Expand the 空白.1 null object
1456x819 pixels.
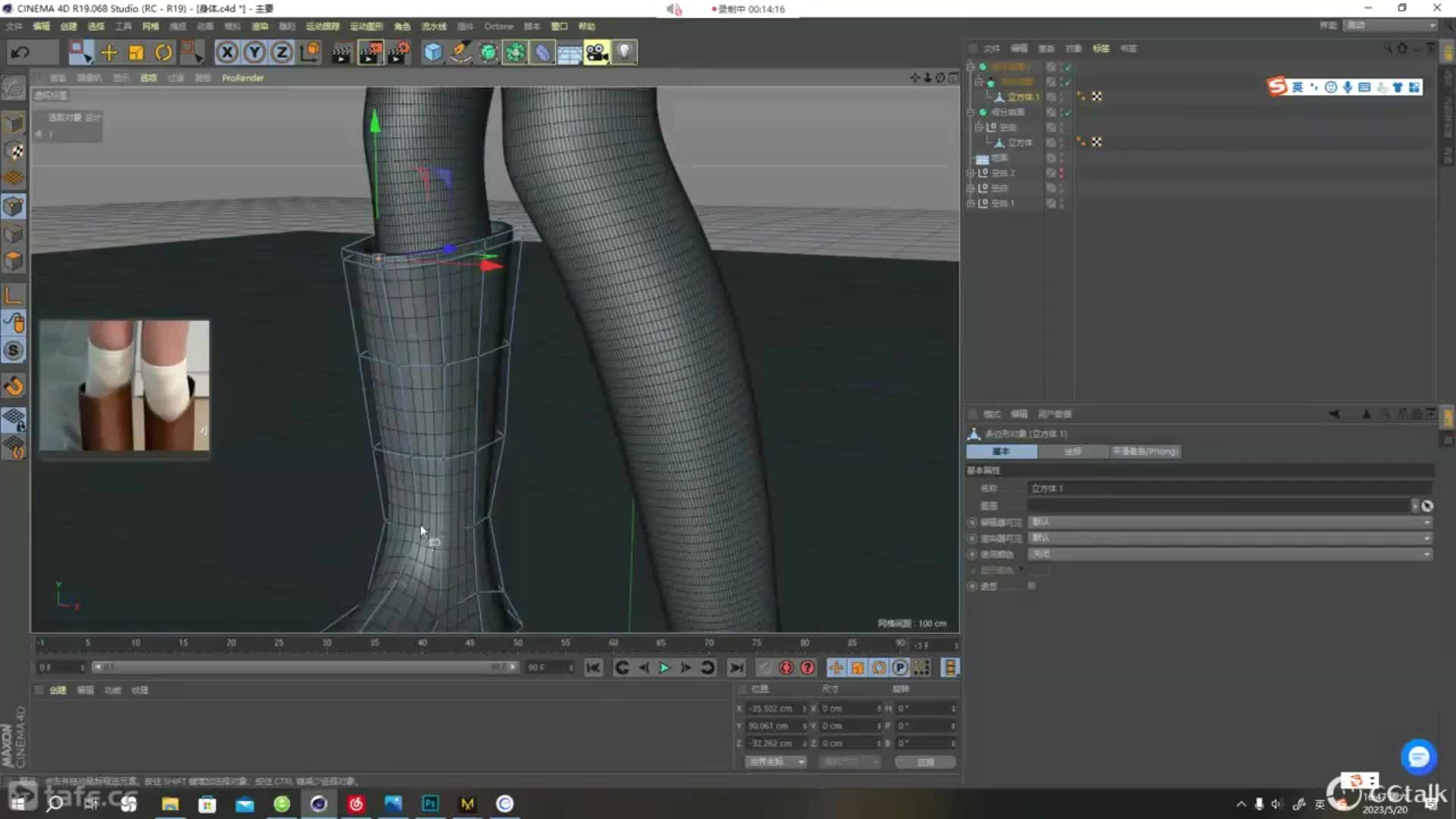pyautogui.click(x=970, y=203)
